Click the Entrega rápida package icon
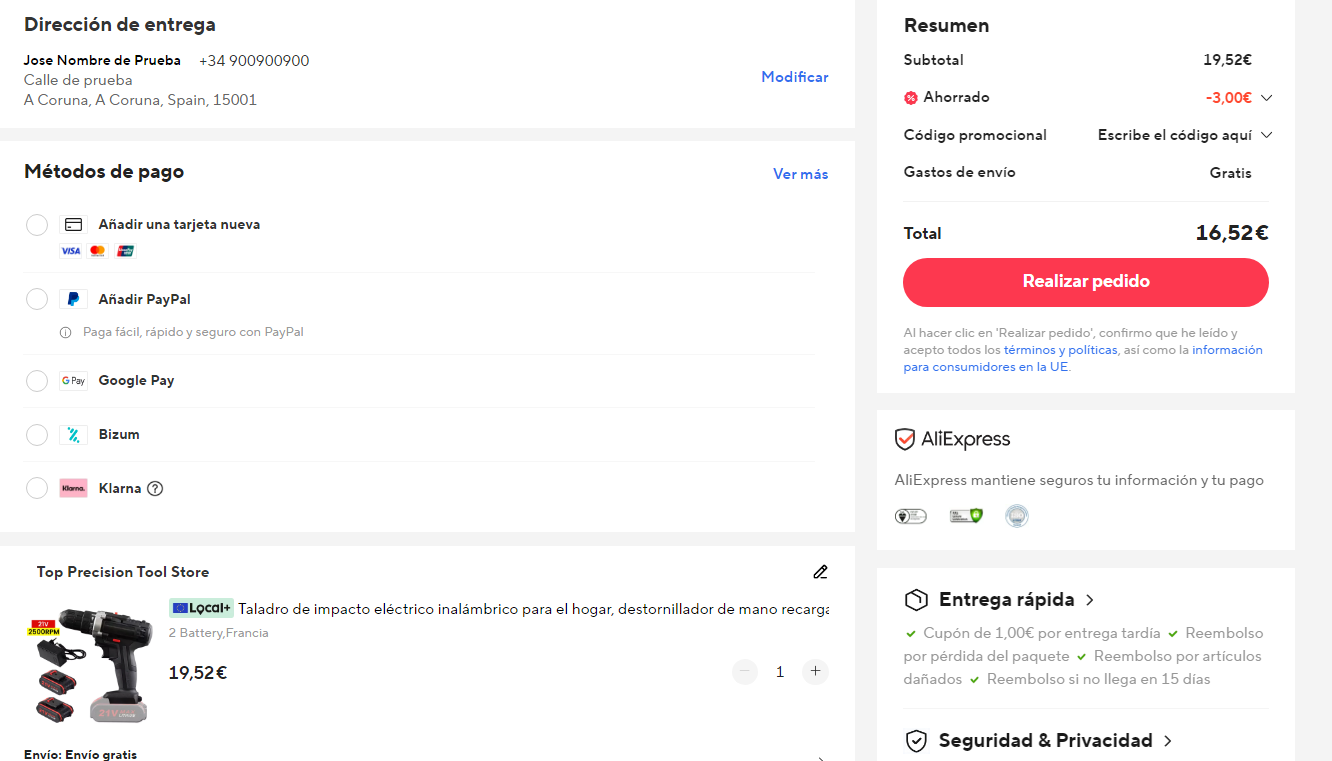Viewport: 1332px width, 761px height. click(916, 600)
